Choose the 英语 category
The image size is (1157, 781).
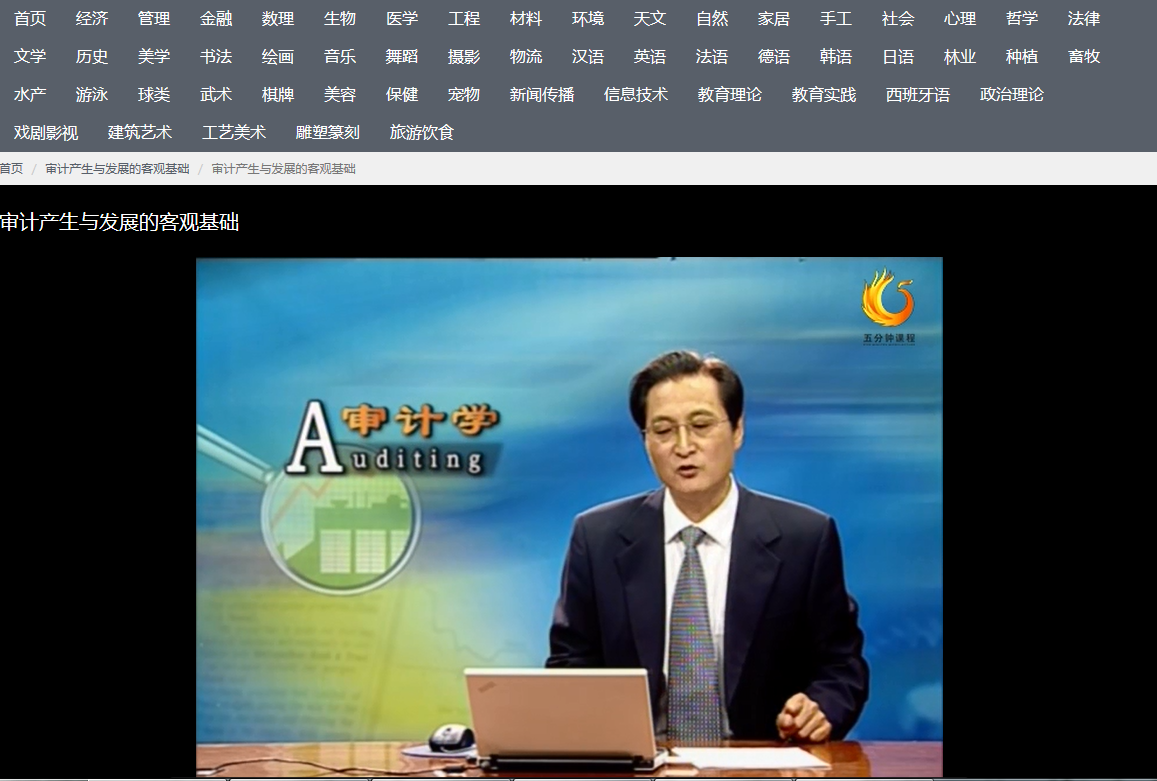pyautogui.click(x=650, y=57)
